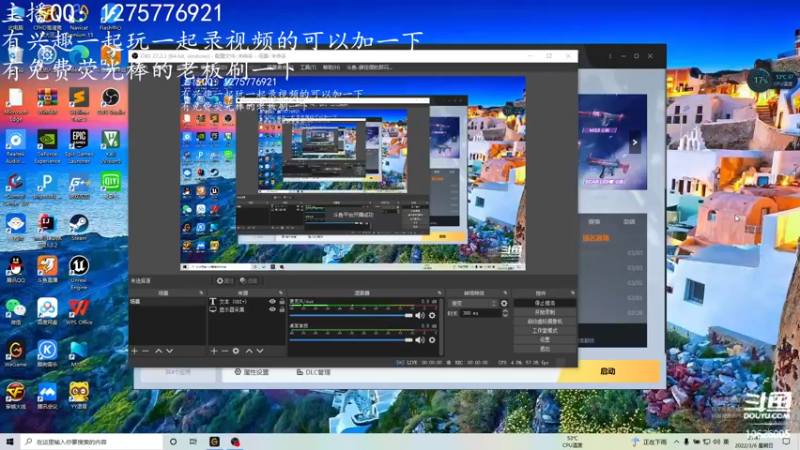Move the selected source down
800x450 pixels.
pyautogui.click(x=260, y=351)
